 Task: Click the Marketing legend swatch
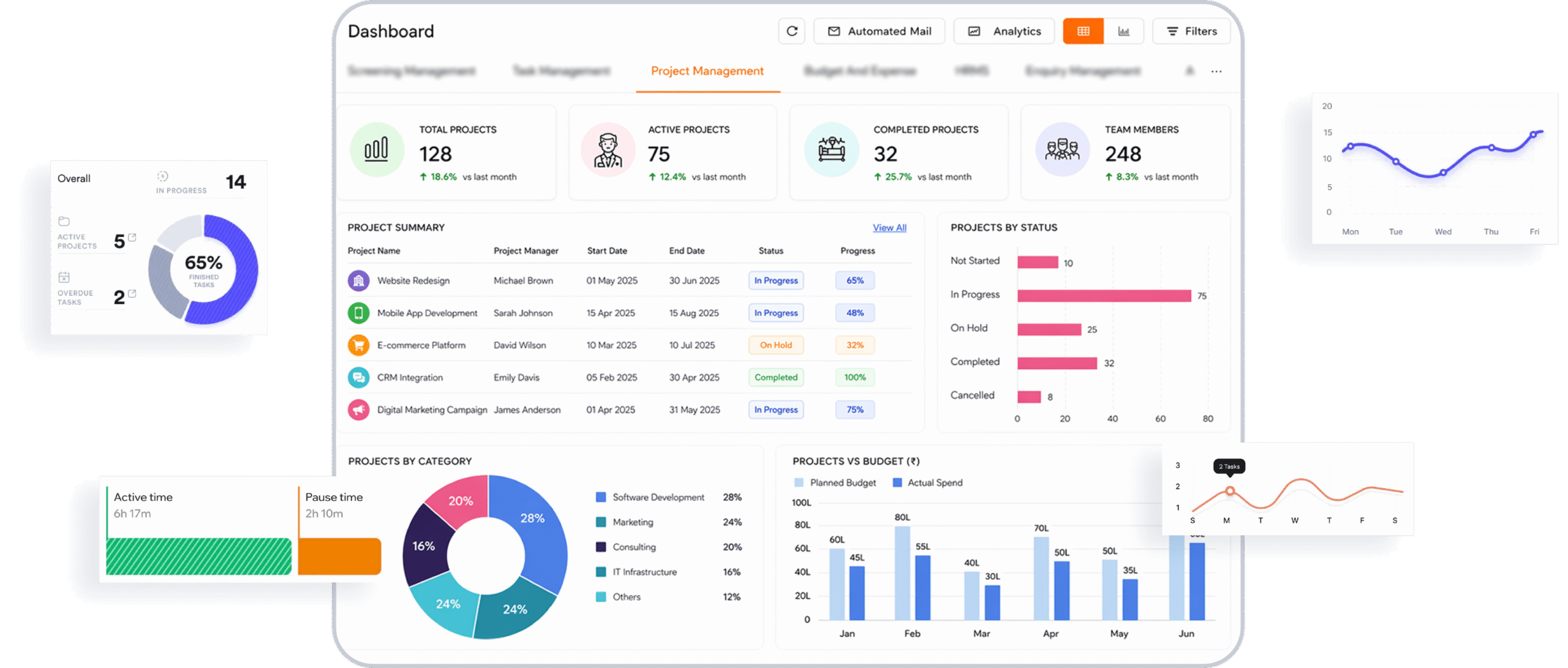pyautogui.click(x=601, y=522)
